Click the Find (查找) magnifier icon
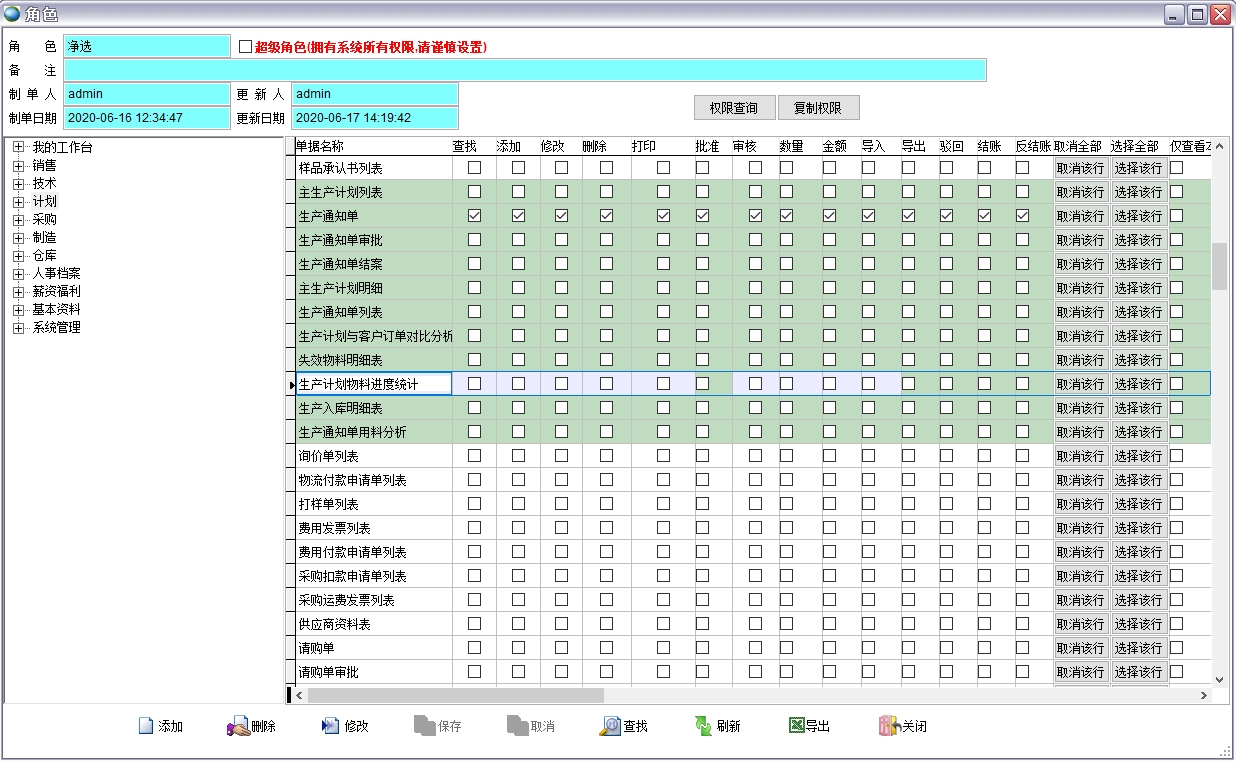1236x761 pixels. tap(610, 726)
